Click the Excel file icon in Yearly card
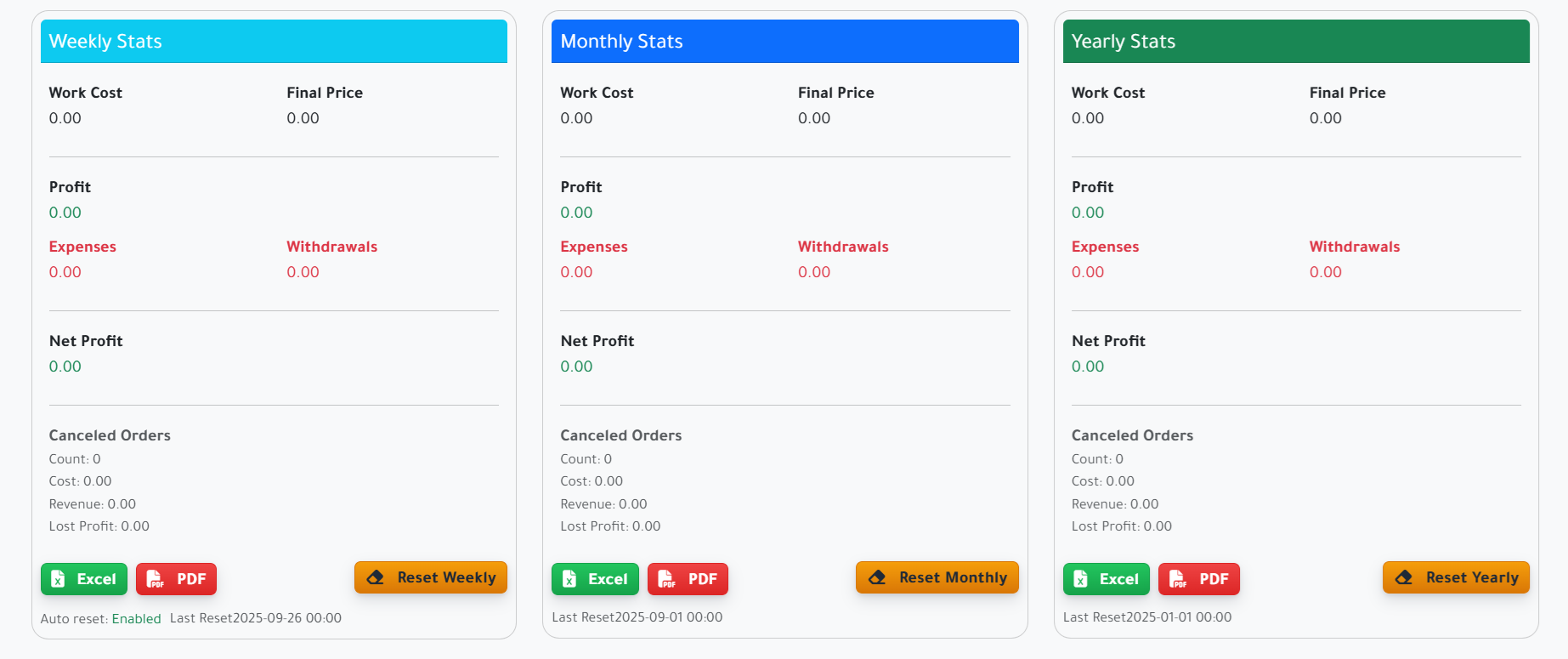Viewport: 1568px width, 659px height. click(x=1080, y=579)
